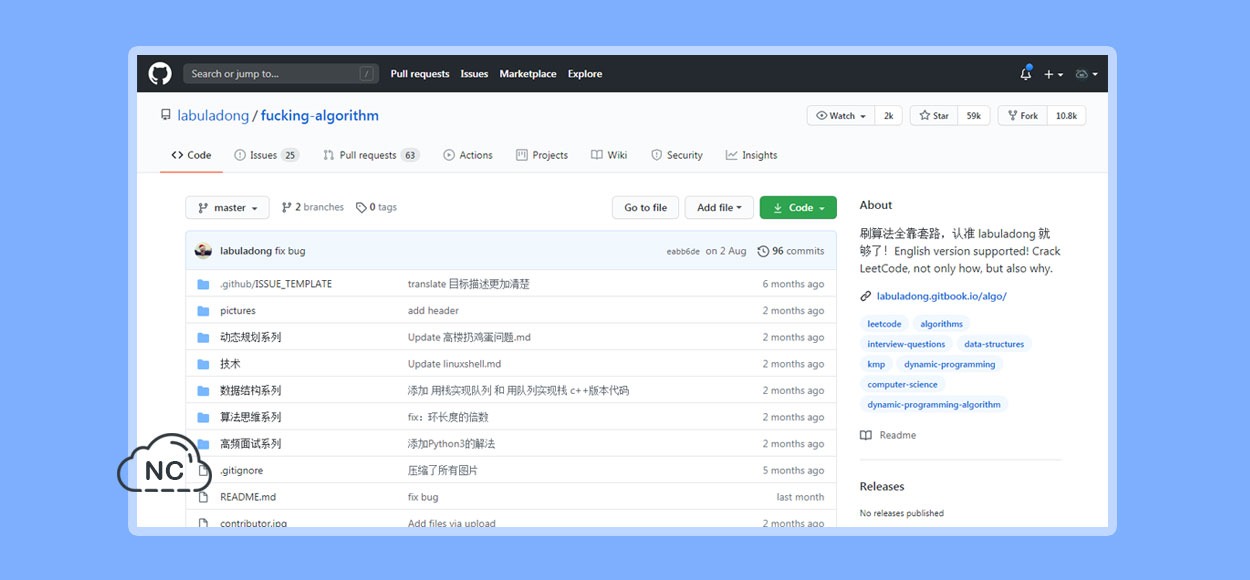This screenshot has width=1250, height=580.
Task: Go to the GitHub homepage logo
Action: pyautogui.click(x=160, y=74)
